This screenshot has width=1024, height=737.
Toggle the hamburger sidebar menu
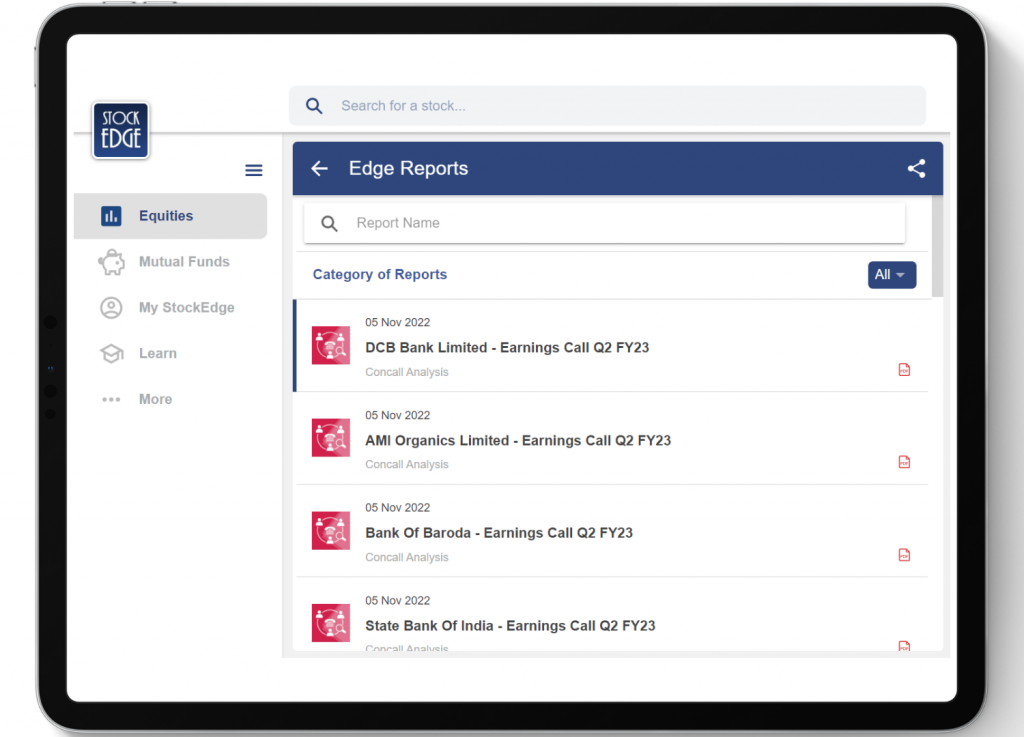(253, 170)
